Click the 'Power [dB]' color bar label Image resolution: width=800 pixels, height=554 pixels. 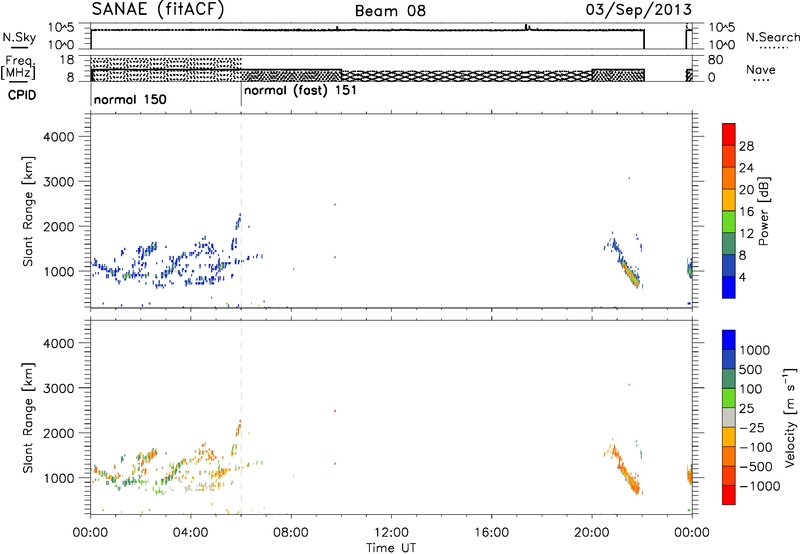764,211
